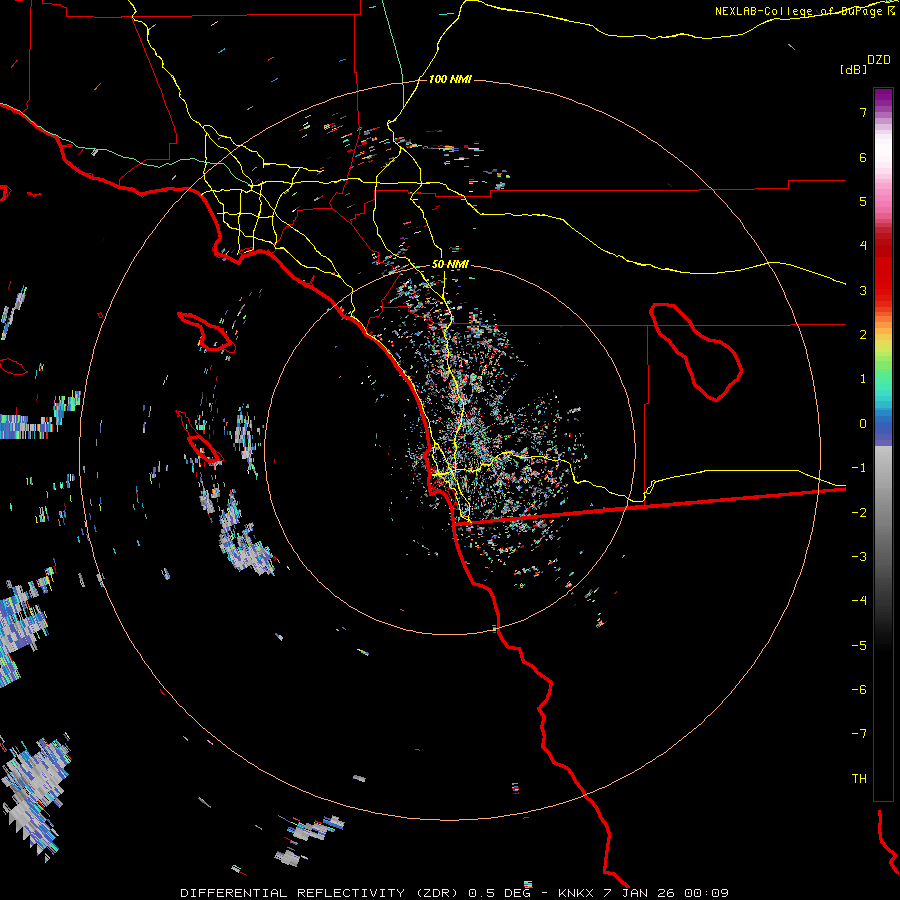Select the -3 value on the color scale
This screenshot has height=900, width=900.
tap(859, 557)
